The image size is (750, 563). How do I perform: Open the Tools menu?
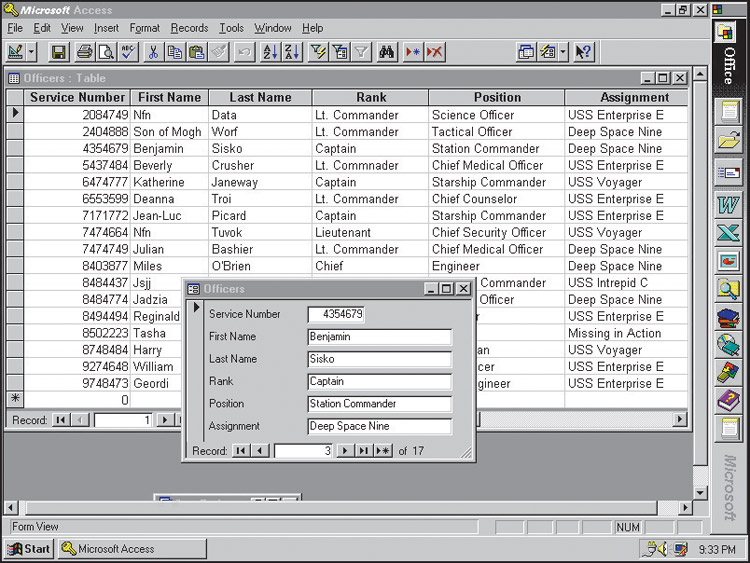232,28
